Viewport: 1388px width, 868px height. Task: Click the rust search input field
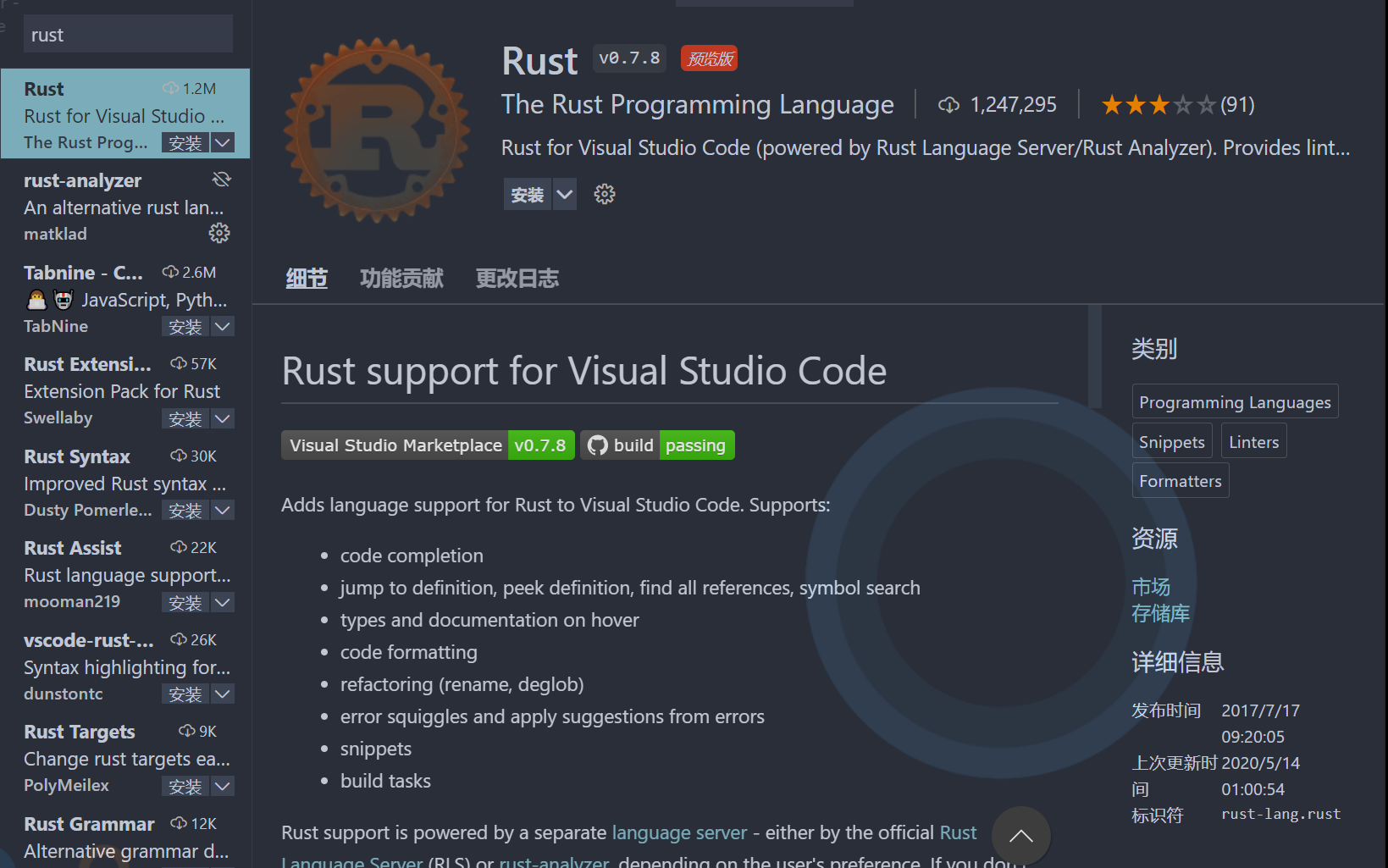[x=128, y=35]
